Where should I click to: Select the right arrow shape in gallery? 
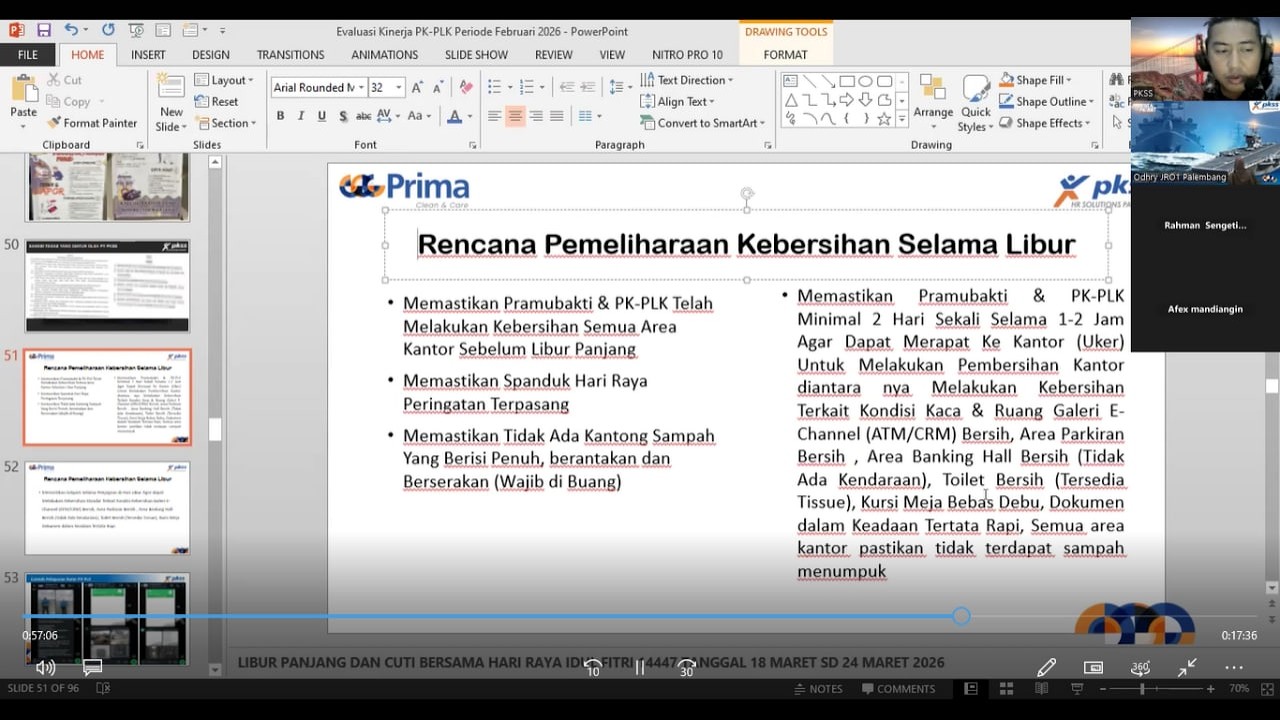tap(846, 100)
